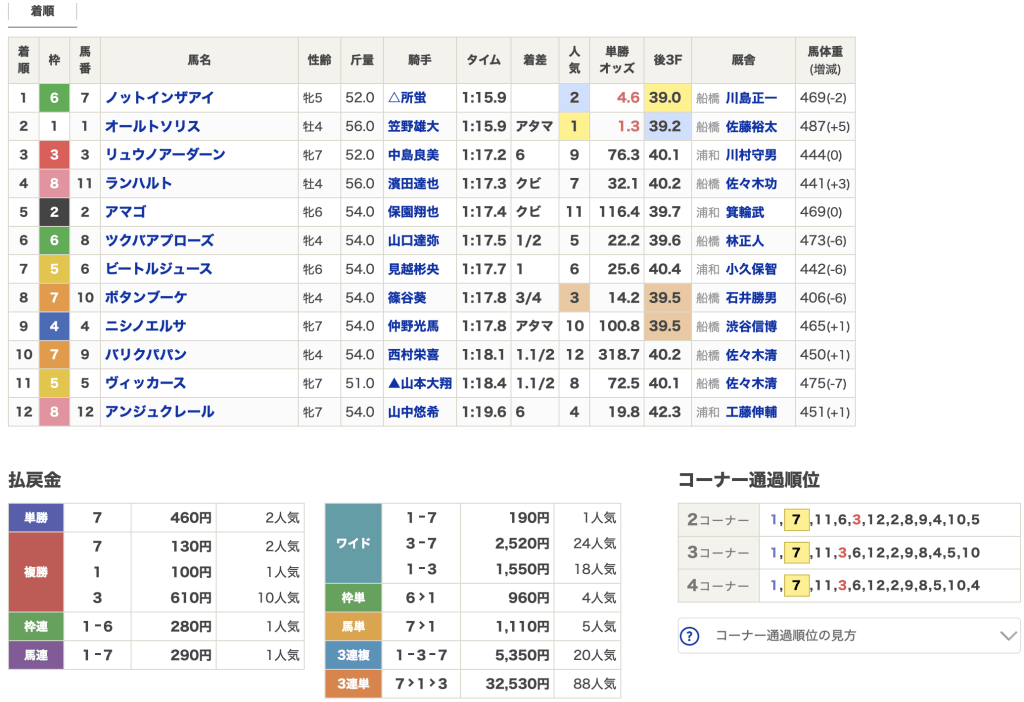Open horse ニシノエルサ page
The image size is (1024, 702).
tap(146, 326)
